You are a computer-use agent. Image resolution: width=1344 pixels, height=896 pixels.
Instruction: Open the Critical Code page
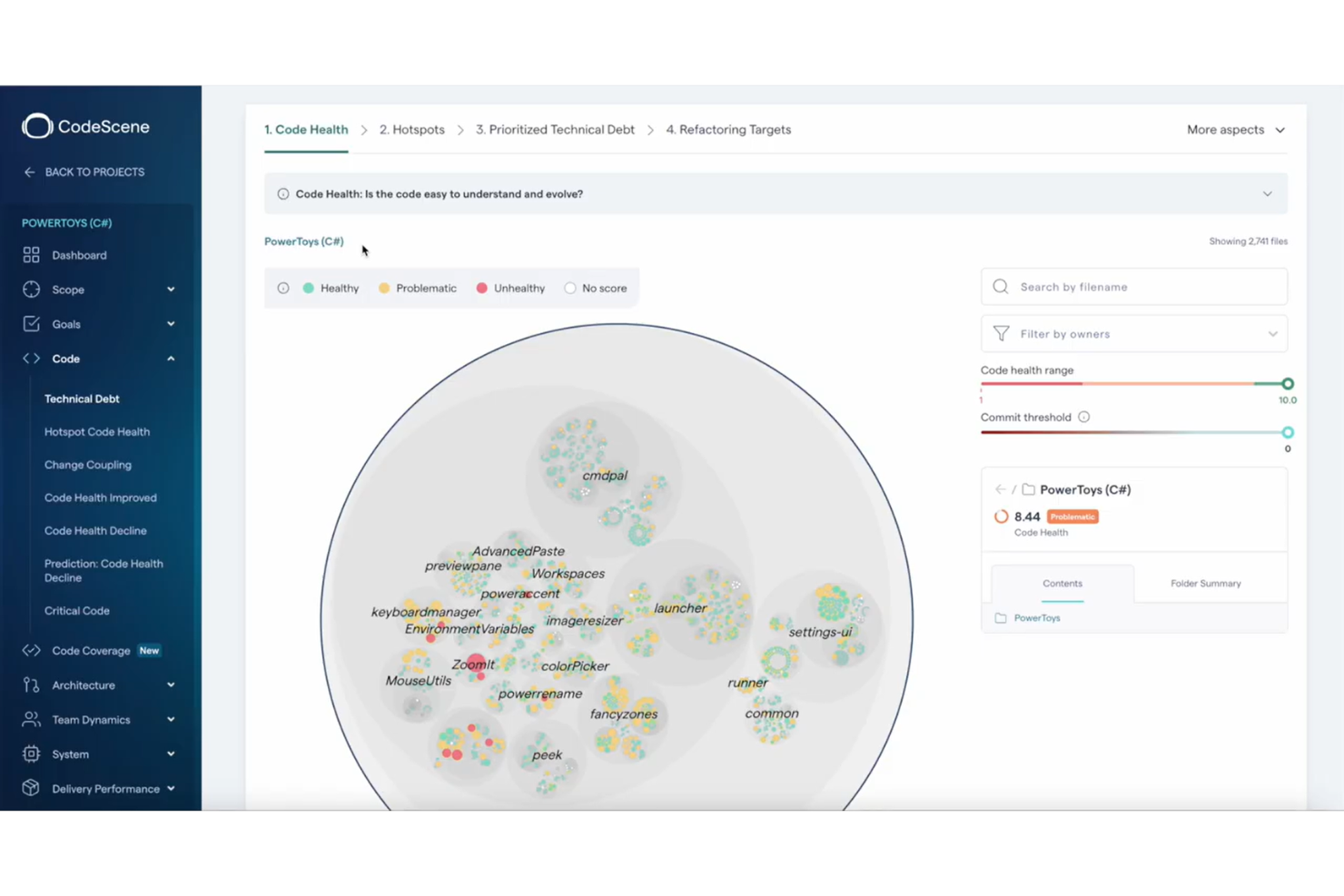pos(77,611)
